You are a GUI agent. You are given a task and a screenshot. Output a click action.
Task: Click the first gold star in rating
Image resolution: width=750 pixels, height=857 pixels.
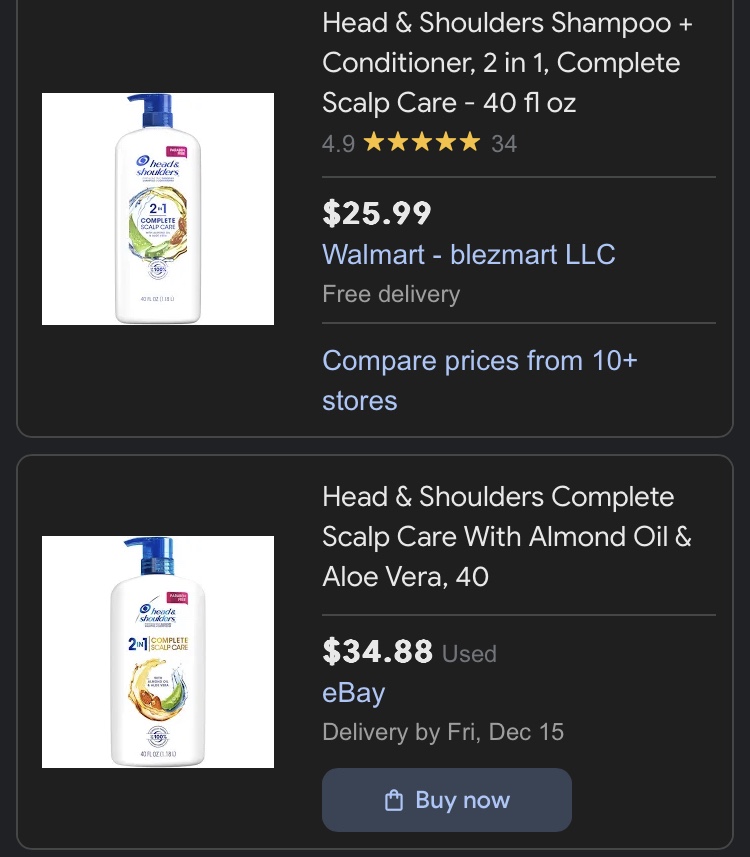click(x=374, y=143)
